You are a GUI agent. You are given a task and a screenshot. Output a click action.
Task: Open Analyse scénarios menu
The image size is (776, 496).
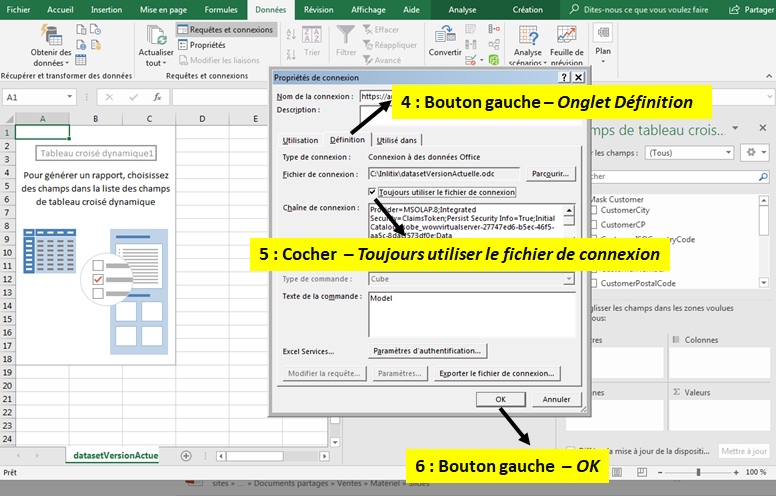click(x=528, y=46)
